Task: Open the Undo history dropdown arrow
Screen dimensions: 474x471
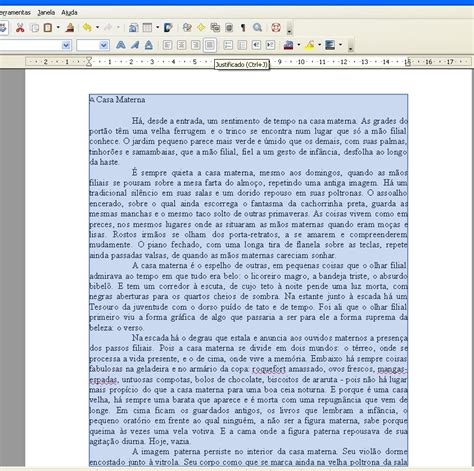Action: [97, 28]
